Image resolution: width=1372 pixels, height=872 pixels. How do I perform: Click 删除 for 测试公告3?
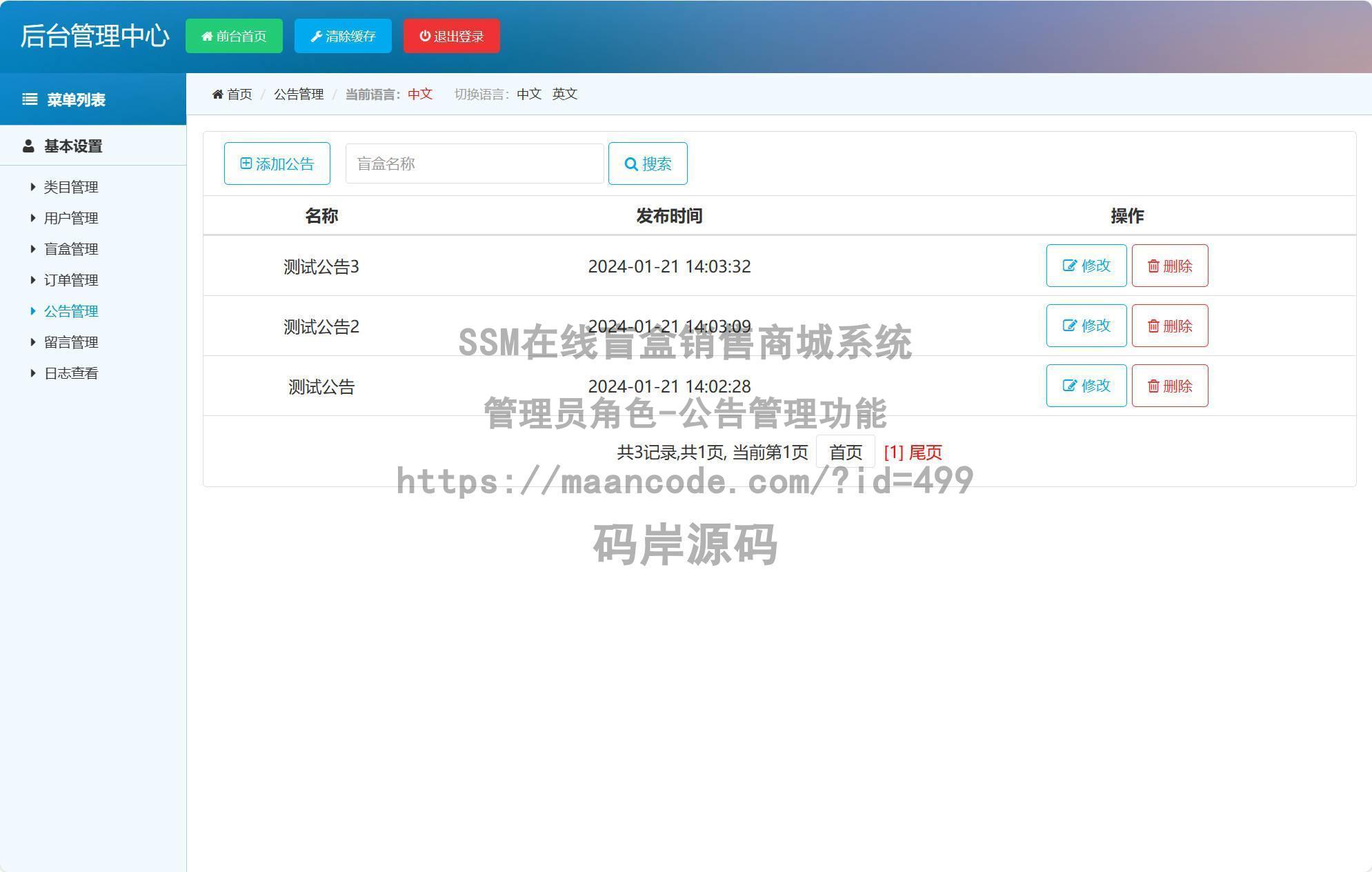[1170, 266]
